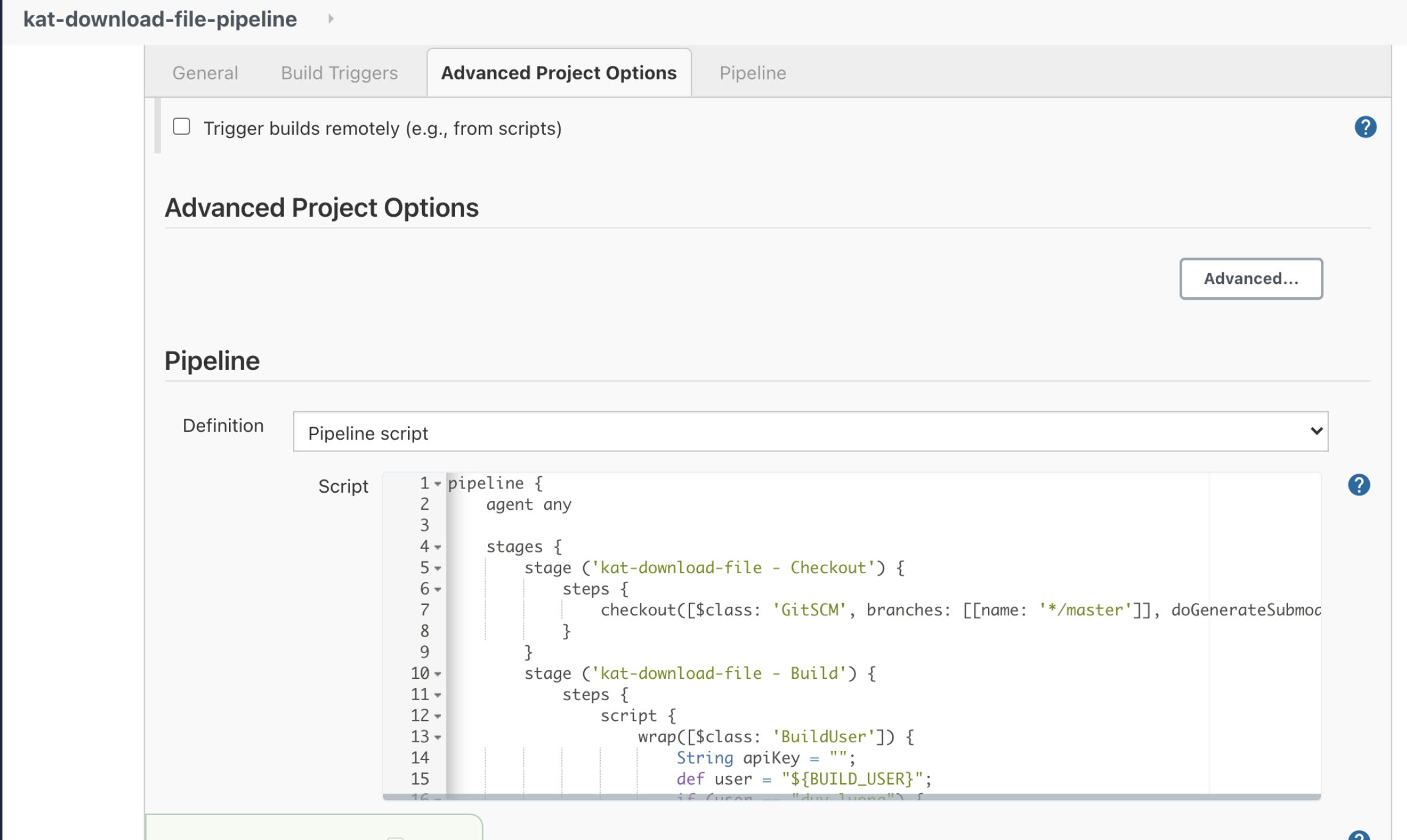The width and height of the screenshot is (1407, 840).
Task: Click the 'Definition' label
Action: [224, 425]
